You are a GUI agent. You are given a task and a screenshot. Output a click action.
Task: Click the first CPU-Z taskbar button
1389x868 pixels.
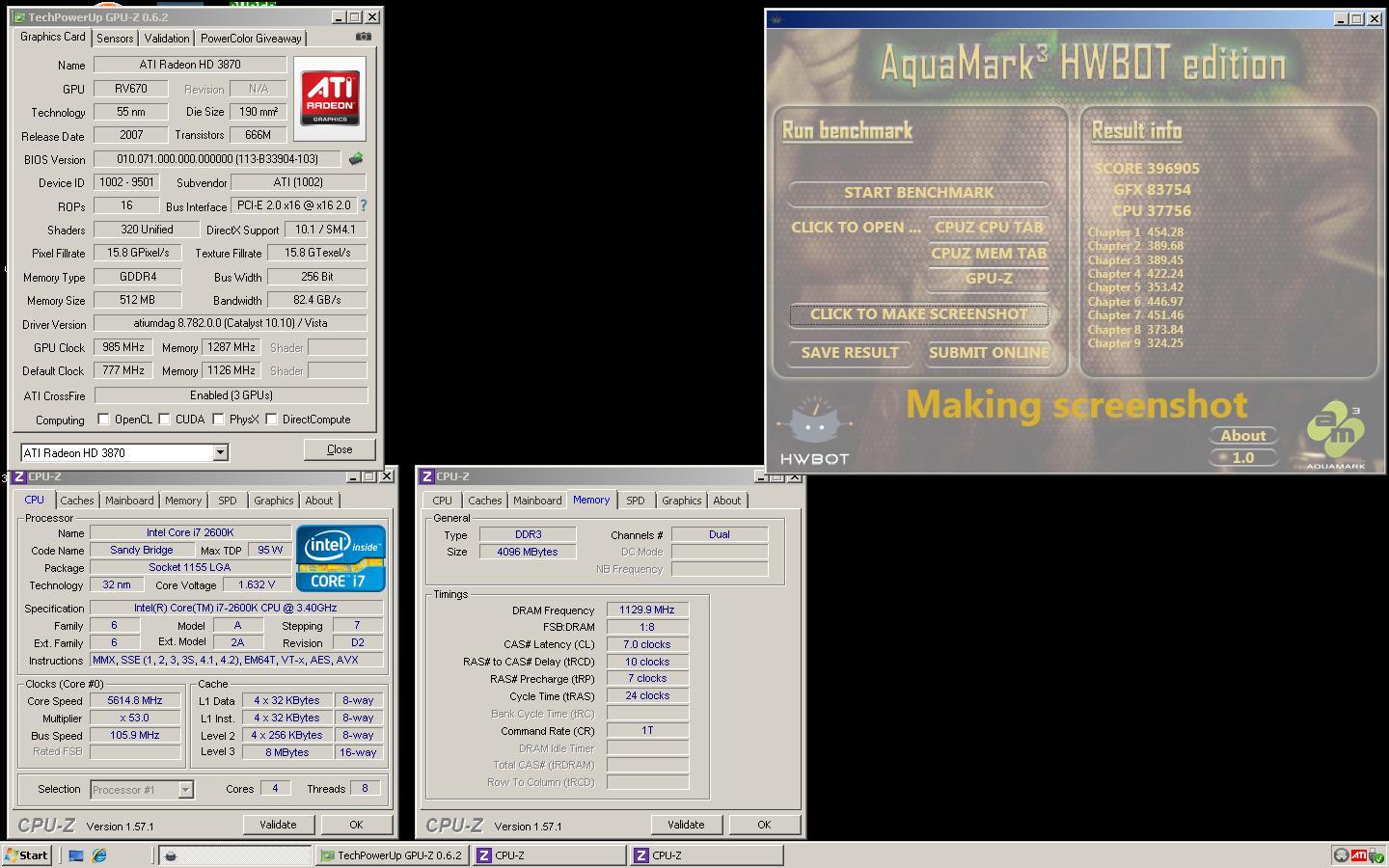point(550,855)
